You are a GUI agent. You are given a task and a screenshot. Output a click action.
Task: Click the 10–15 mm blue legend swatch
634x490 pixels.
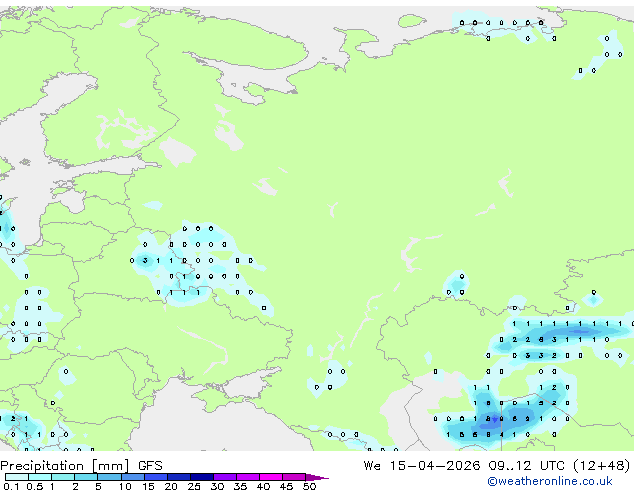coord(133,477)
